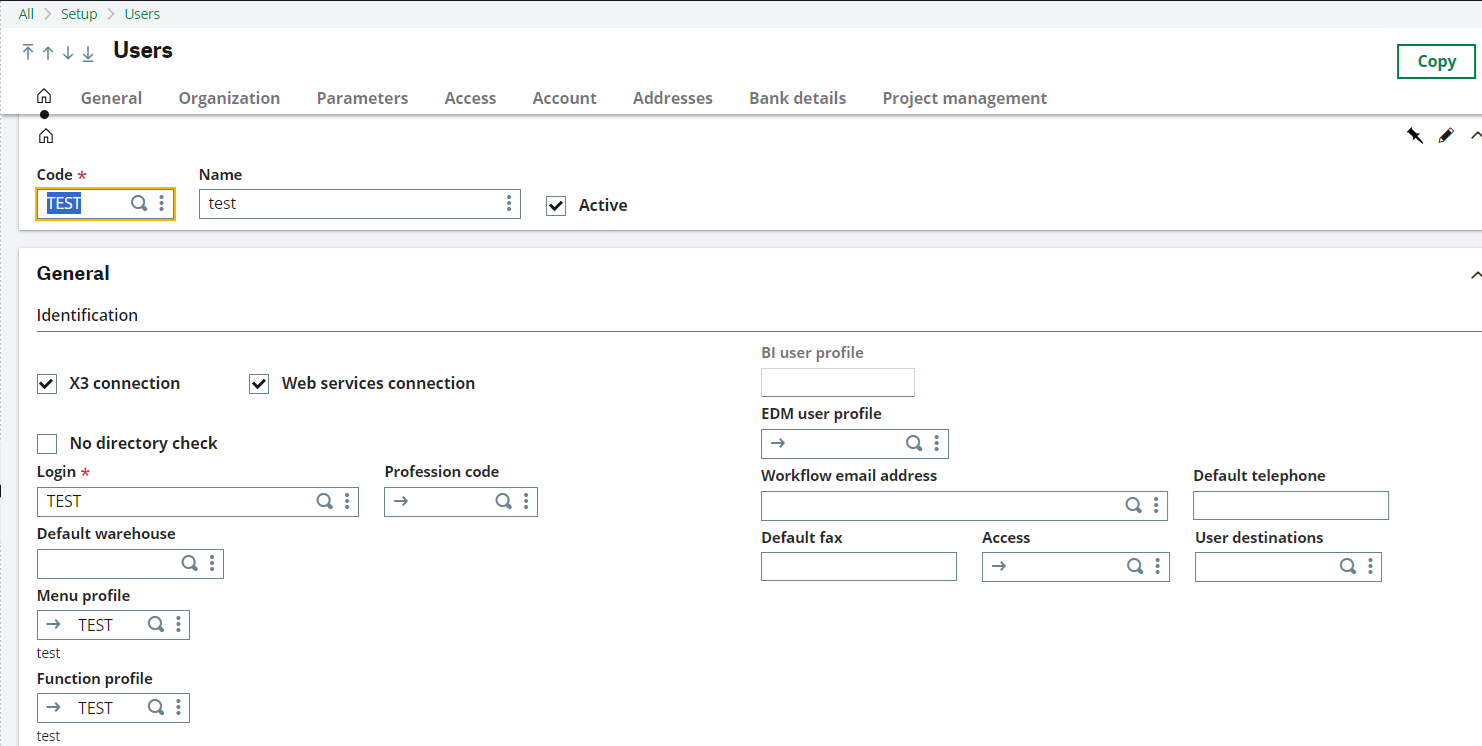Click the pencil edit icon
The image size is (1482, 746).
[1446, 135]
